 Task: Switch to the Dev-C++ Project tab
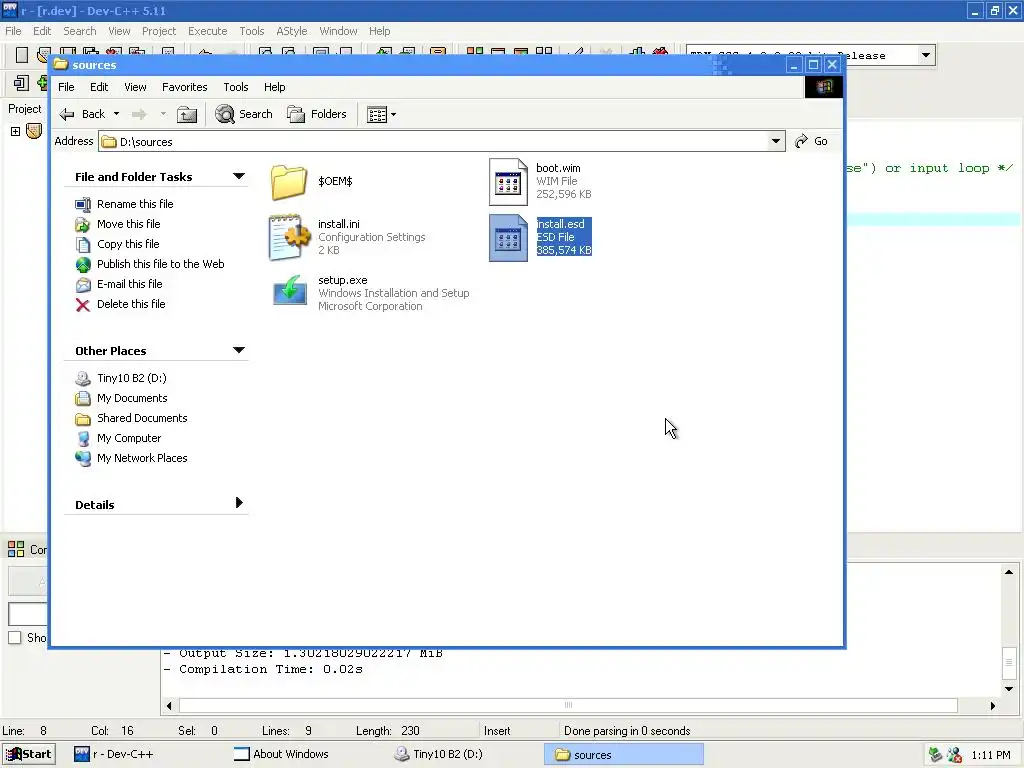point(24,109)
